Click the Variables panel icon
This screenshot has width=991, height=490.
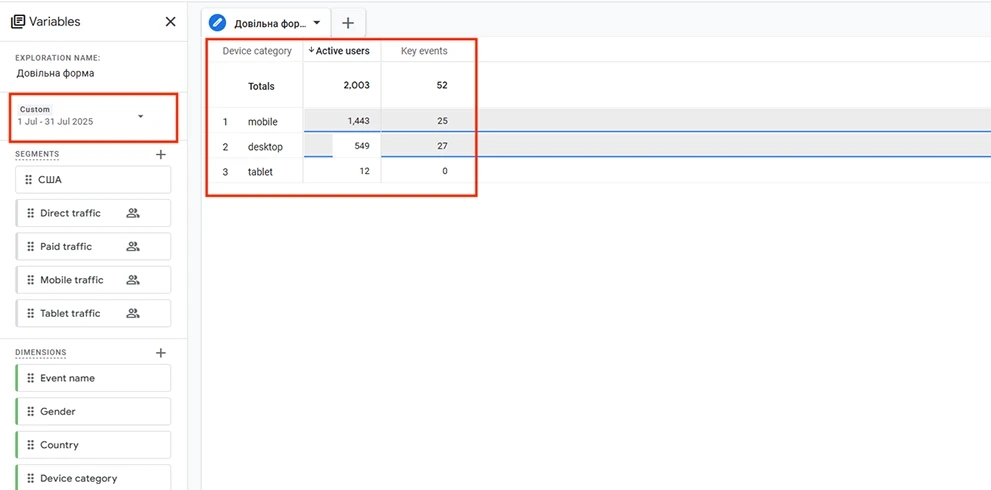pos(18,21)
